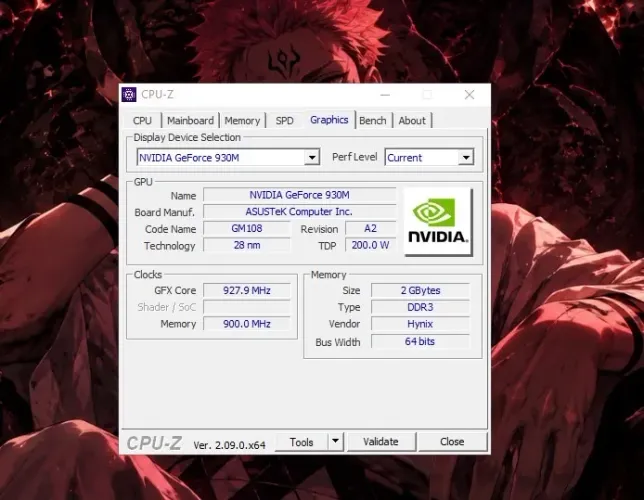The image size is (644, 500).
Task: Open the Perf Level Current dropdown
Action: click(x=466, y=157)
